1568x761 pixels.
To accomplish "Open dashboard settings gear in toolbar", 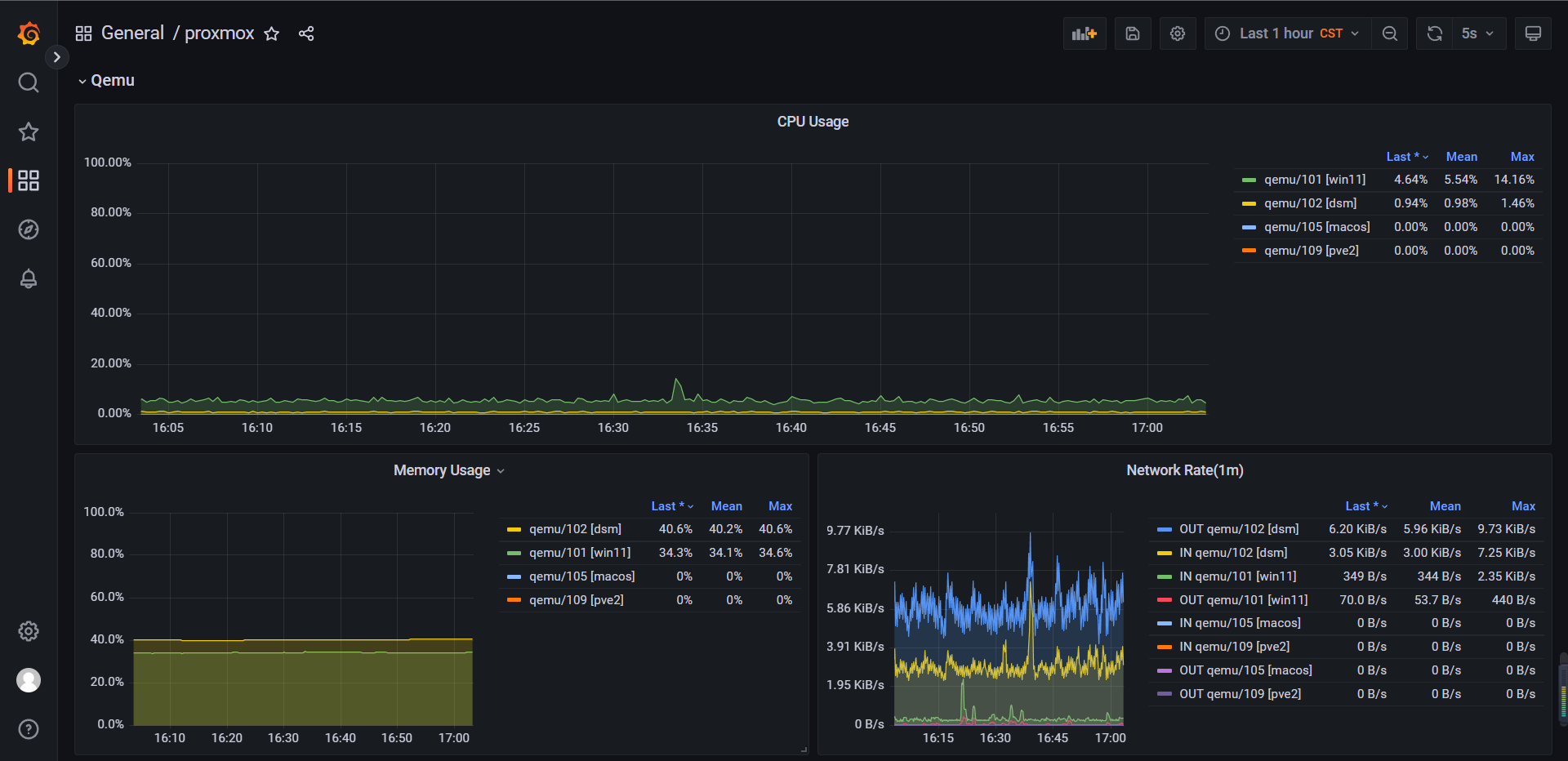I will click(1178, 33).
